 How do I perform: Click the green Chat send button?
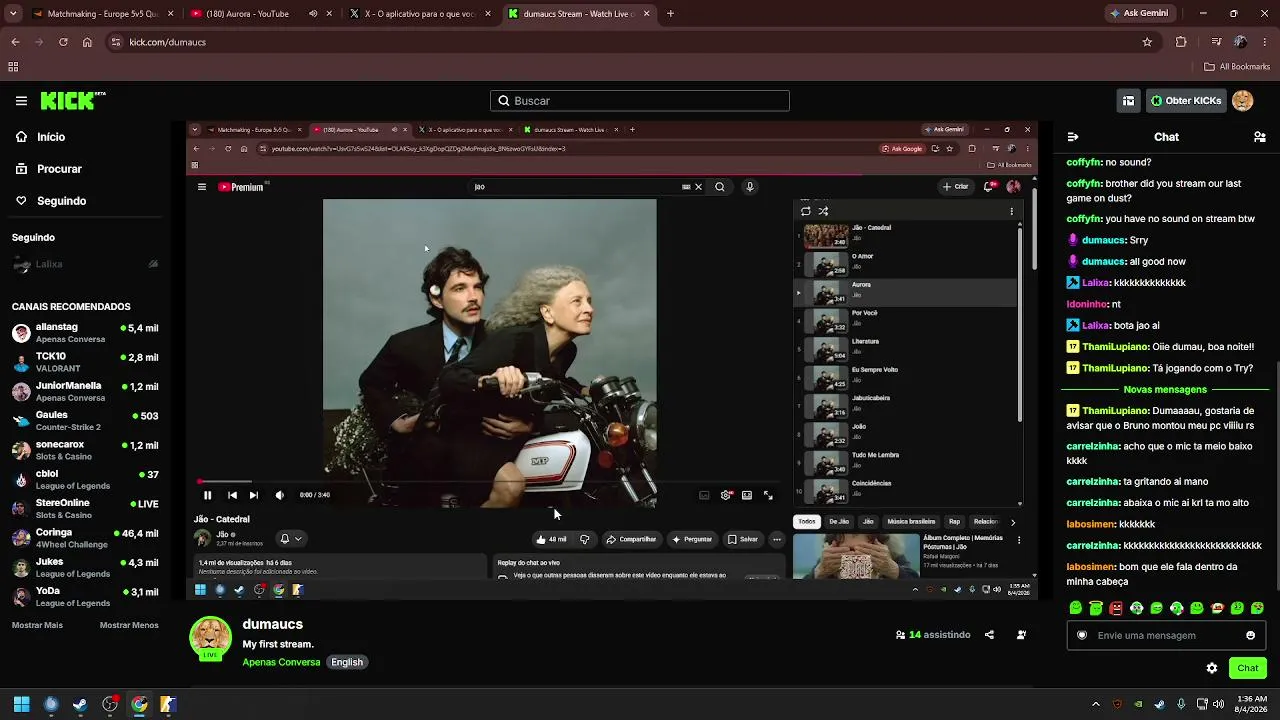pyautogui.click(x=1247, y=668)
